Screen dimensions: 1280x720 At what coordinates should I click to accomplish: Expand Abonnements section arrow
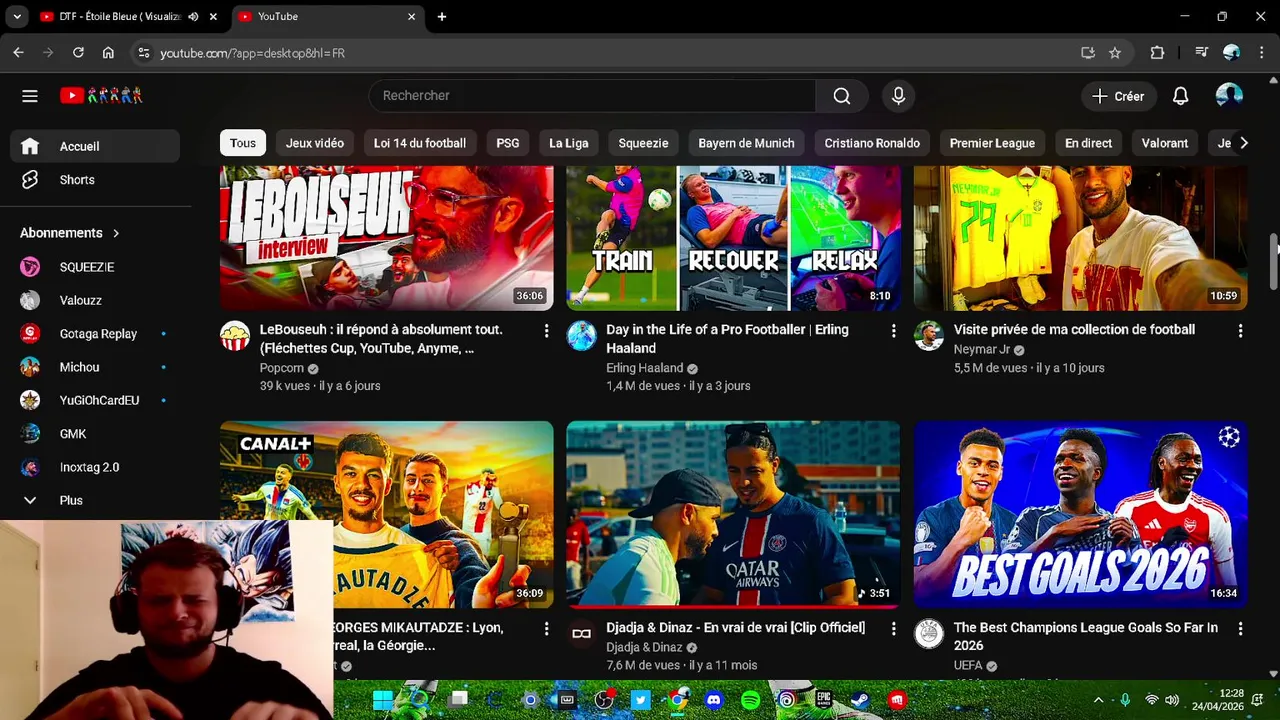pos(116,233)
